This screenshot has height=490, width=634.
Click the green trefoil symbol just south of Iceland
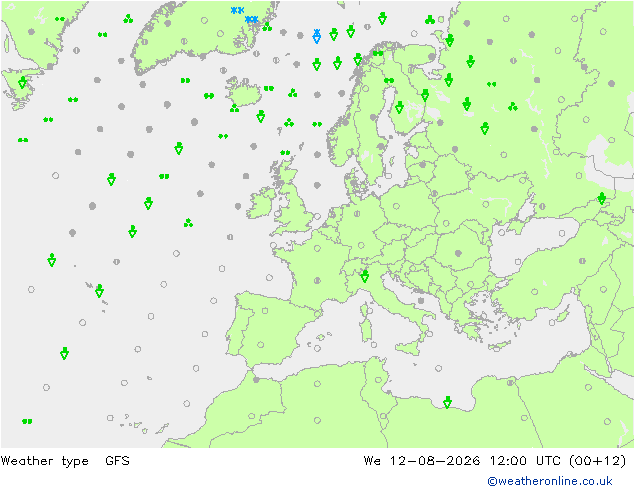234,108
